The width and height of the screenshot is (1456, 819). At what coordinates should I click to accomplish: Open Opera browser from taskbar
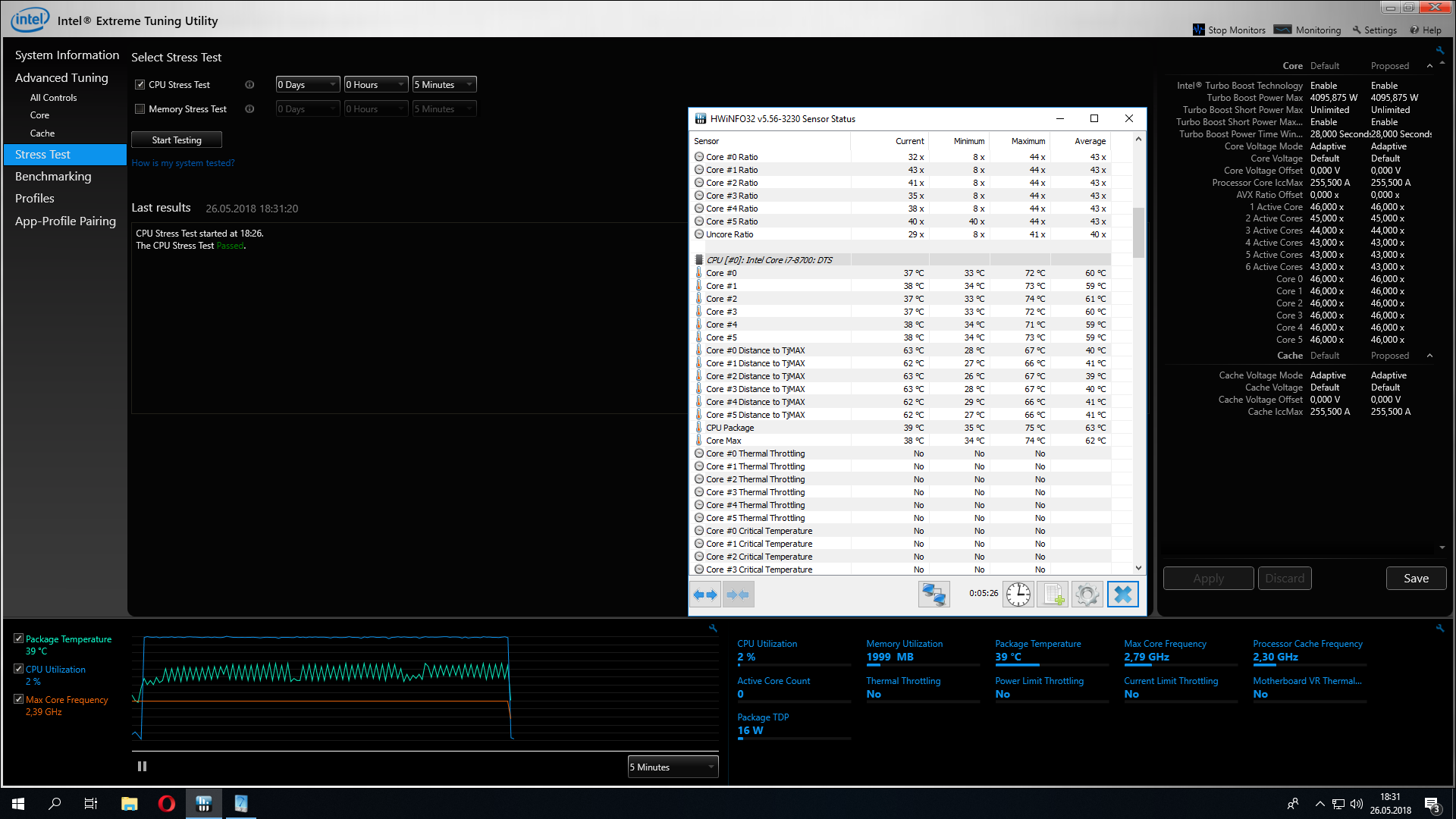click(166, 804)
